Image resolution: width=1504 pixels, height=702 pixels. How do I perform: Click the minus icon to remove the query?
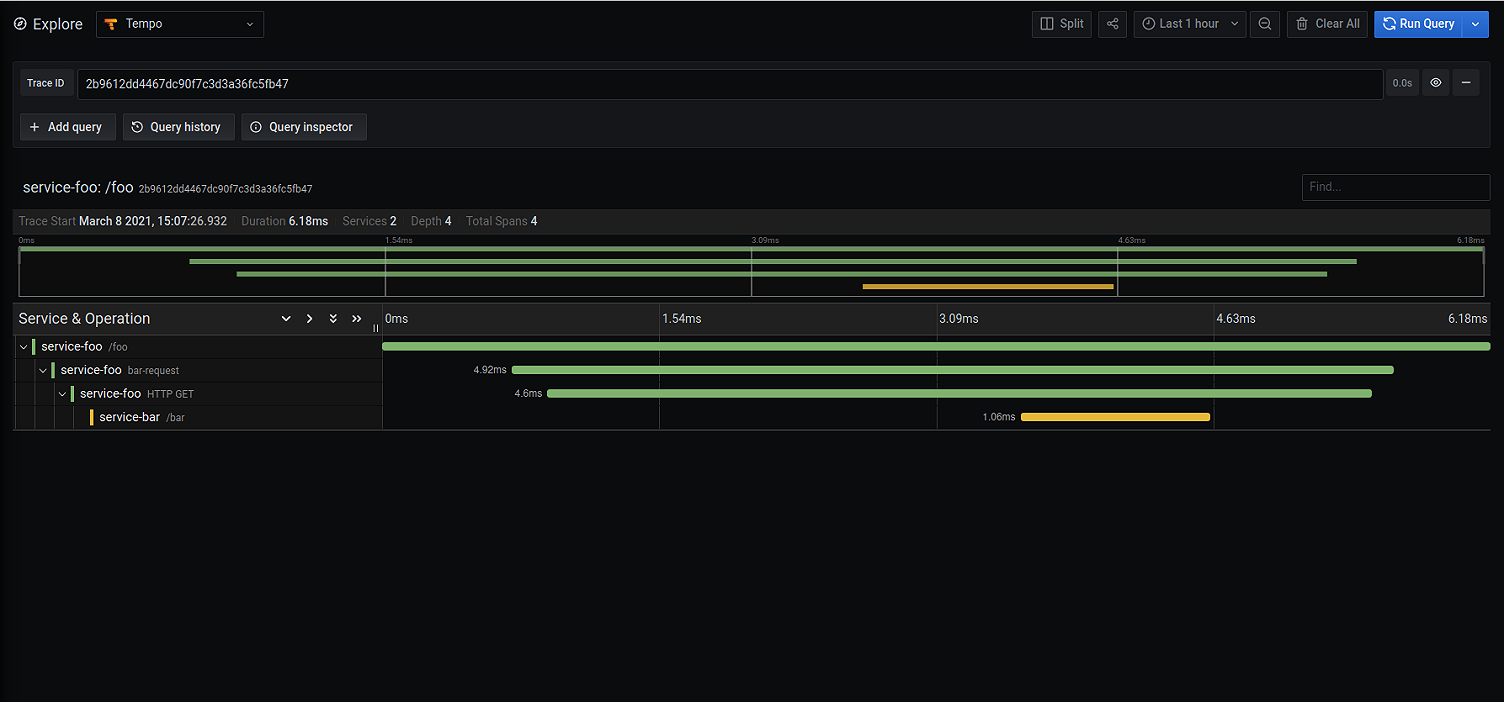coord(1466,82)
